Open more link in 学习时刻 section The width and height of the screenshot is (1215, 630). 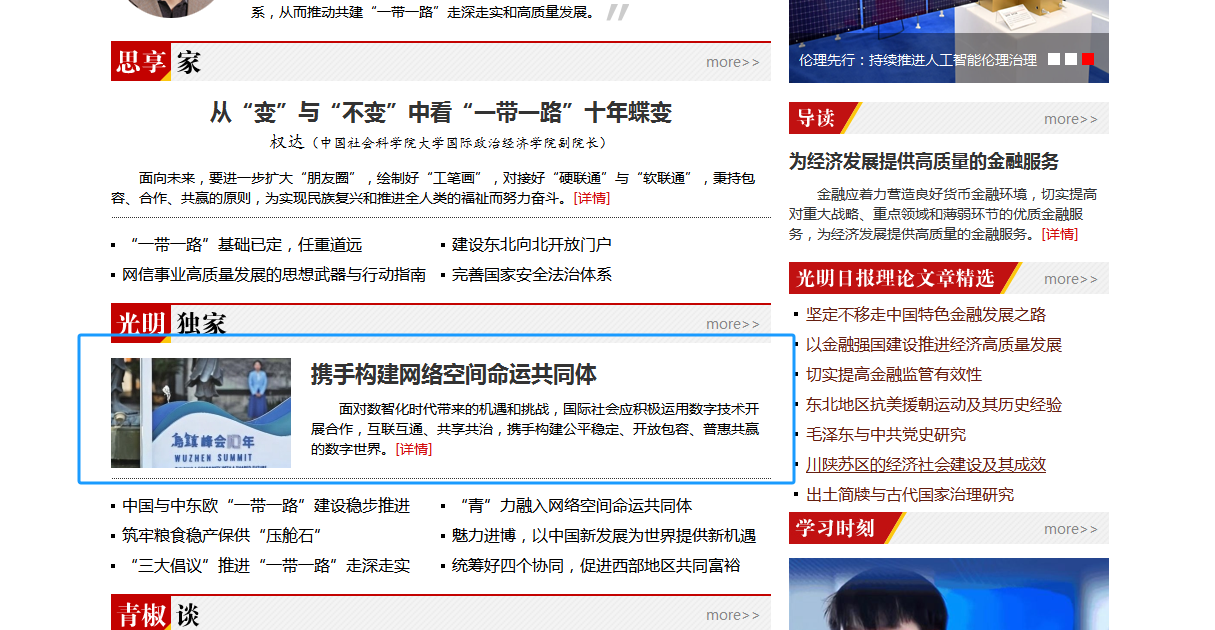[1070, 529]
